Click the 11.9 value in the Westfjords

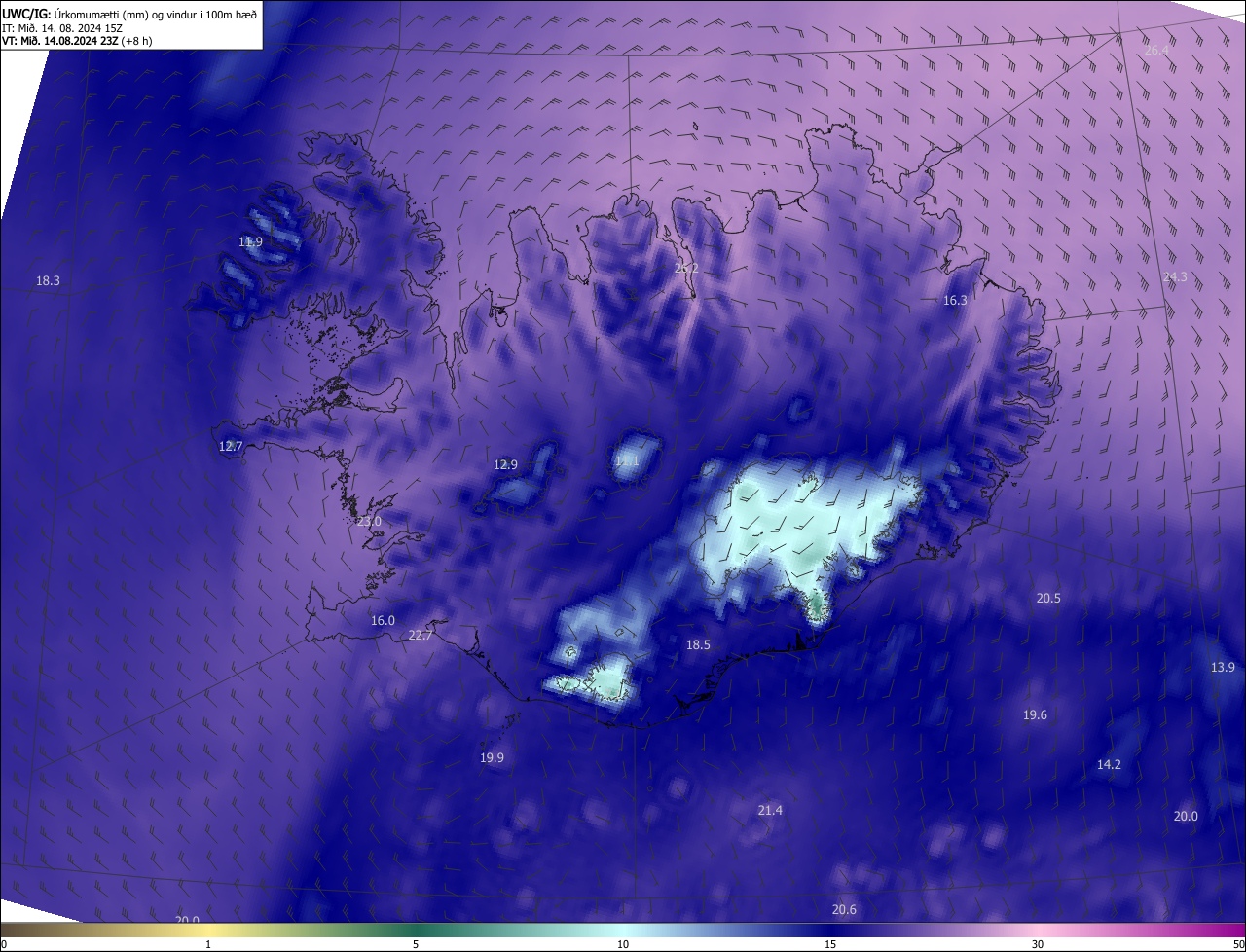(x=251, y=241)
